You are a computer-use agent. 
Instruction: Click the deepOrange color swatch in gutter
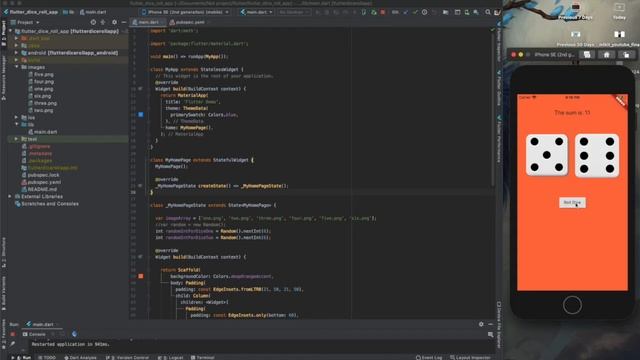tap(141, 276)
